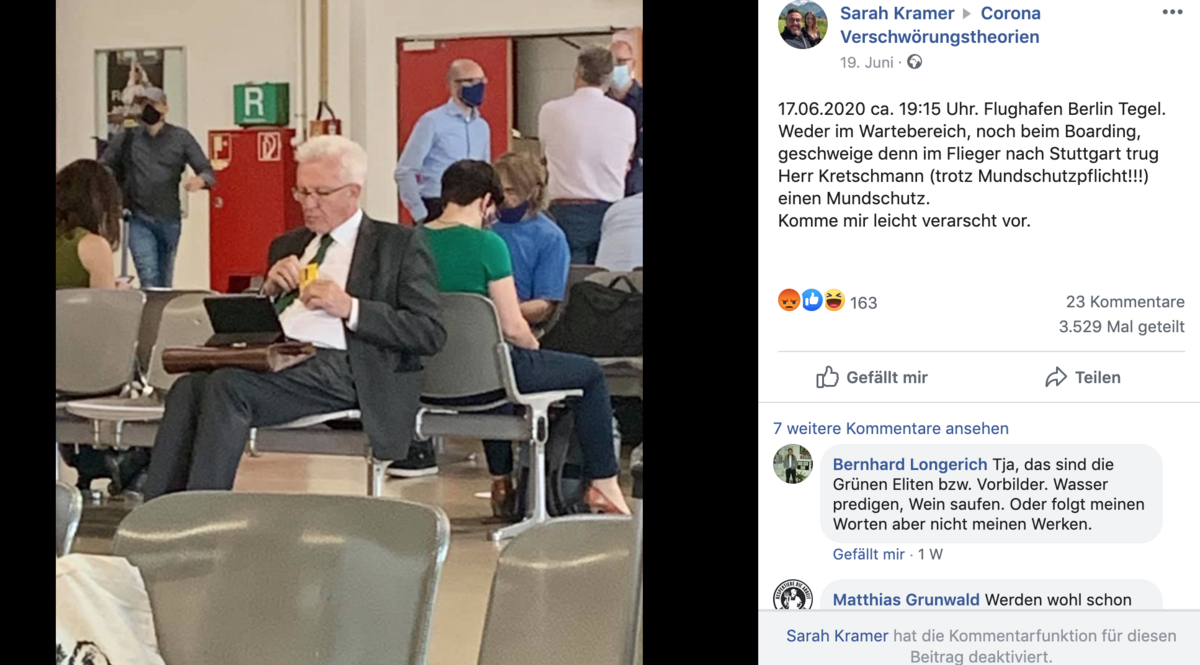1200x665 pixels.
Task: Open Matthias Grunwald's avatar
Action: point(793,597)
